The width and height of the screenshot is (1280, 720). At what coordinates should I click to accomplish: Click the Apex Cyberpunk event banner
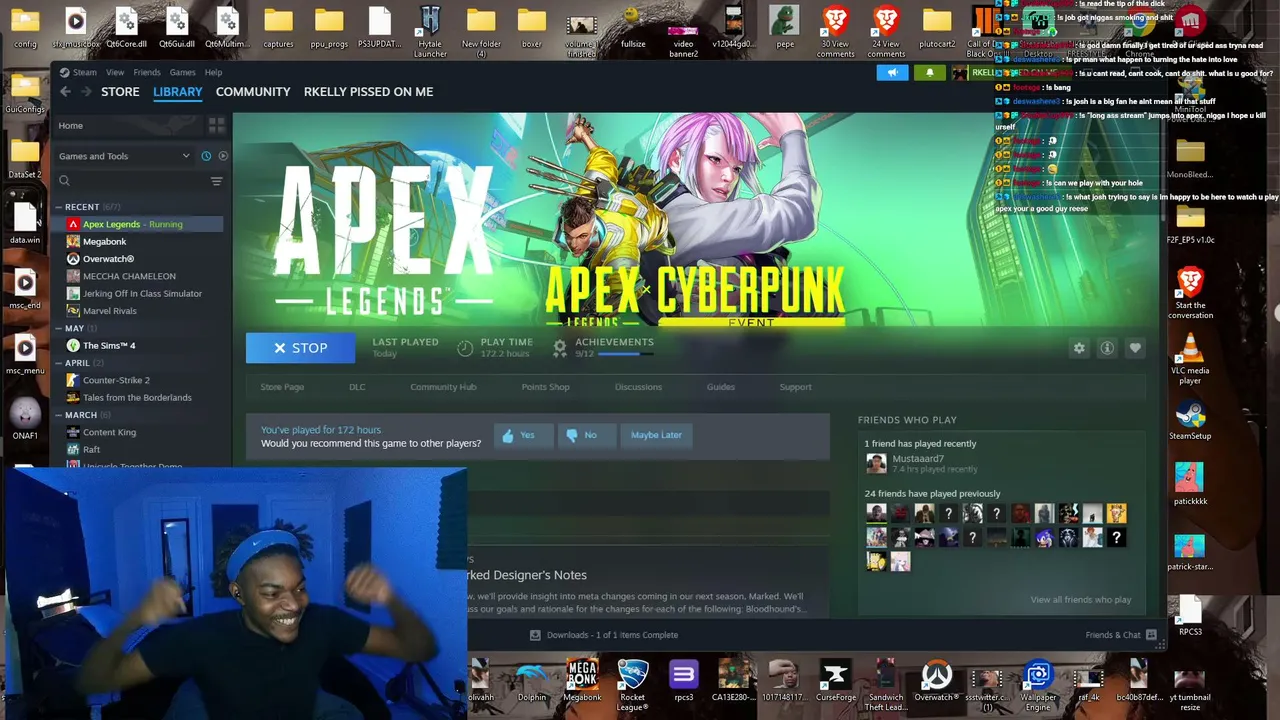(x=697, y=220)
